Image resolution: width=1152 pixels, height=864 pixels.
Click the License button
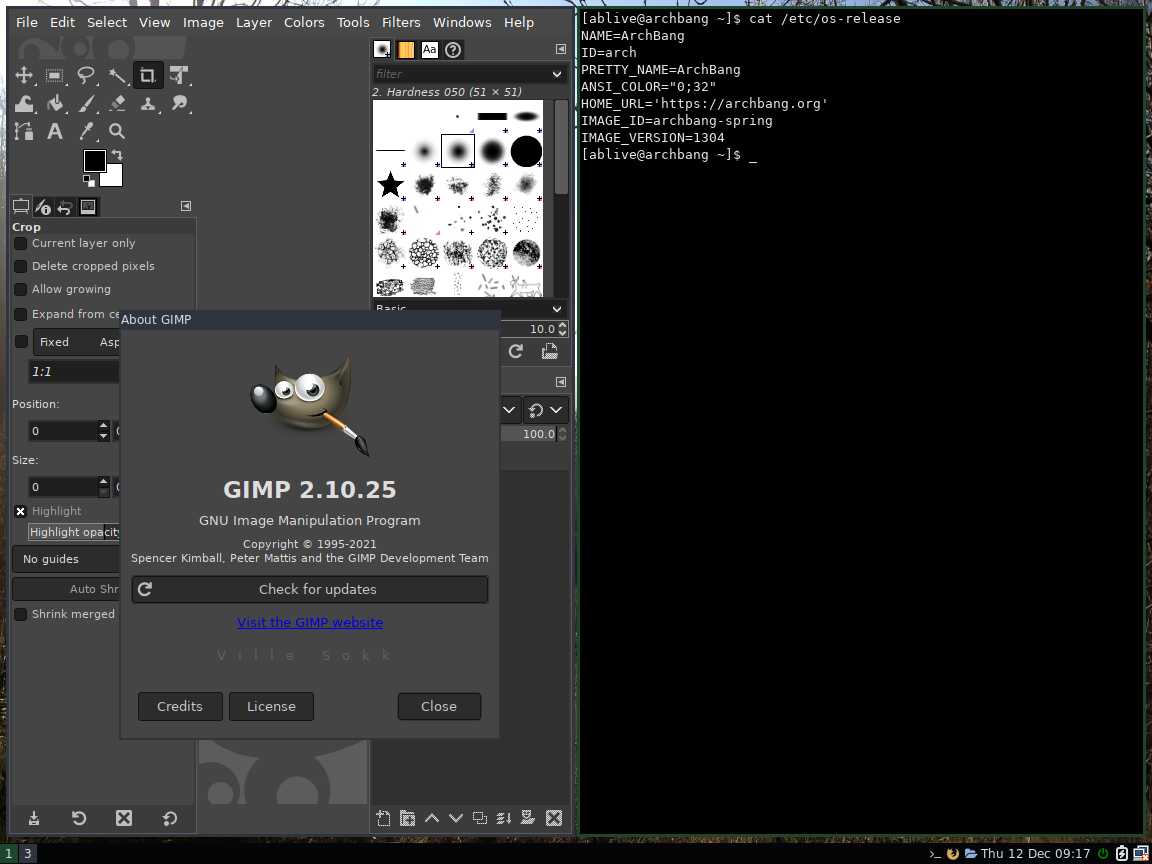pos(271,706)
